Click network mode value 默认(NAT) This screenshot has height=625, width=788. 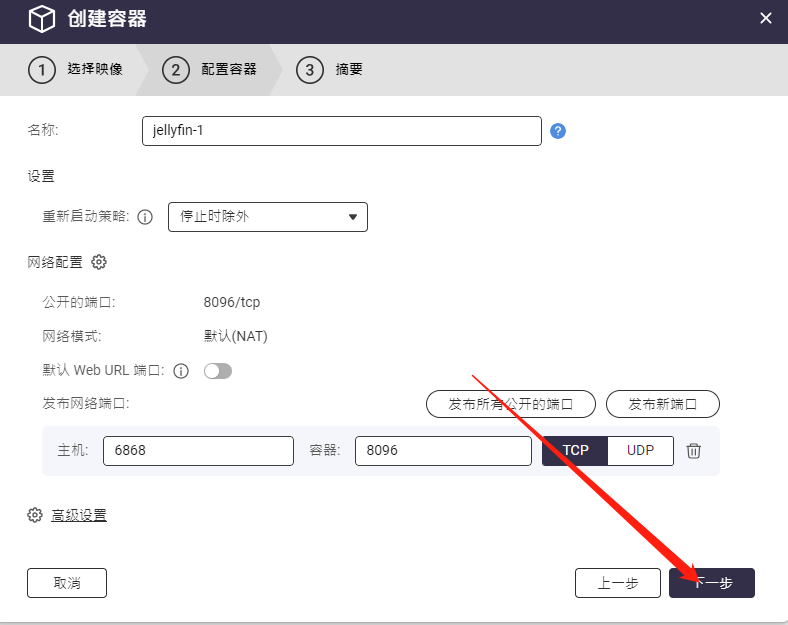point(235,336)
